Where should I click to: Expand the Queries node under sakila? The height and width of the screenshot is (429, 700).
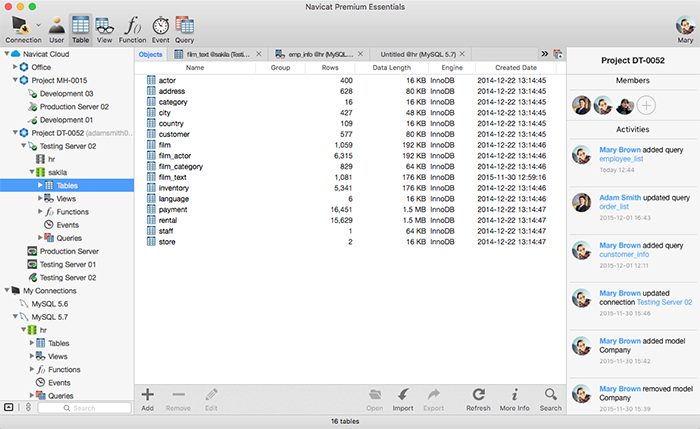[40, 237]
